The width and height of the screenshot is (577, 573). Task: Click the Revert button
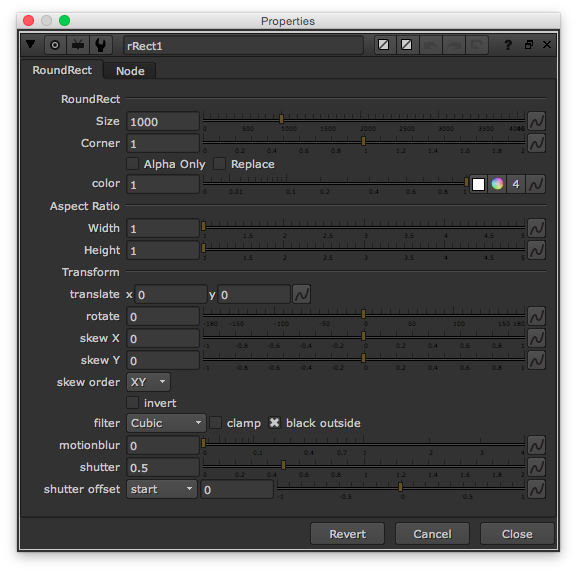[347, 534]
